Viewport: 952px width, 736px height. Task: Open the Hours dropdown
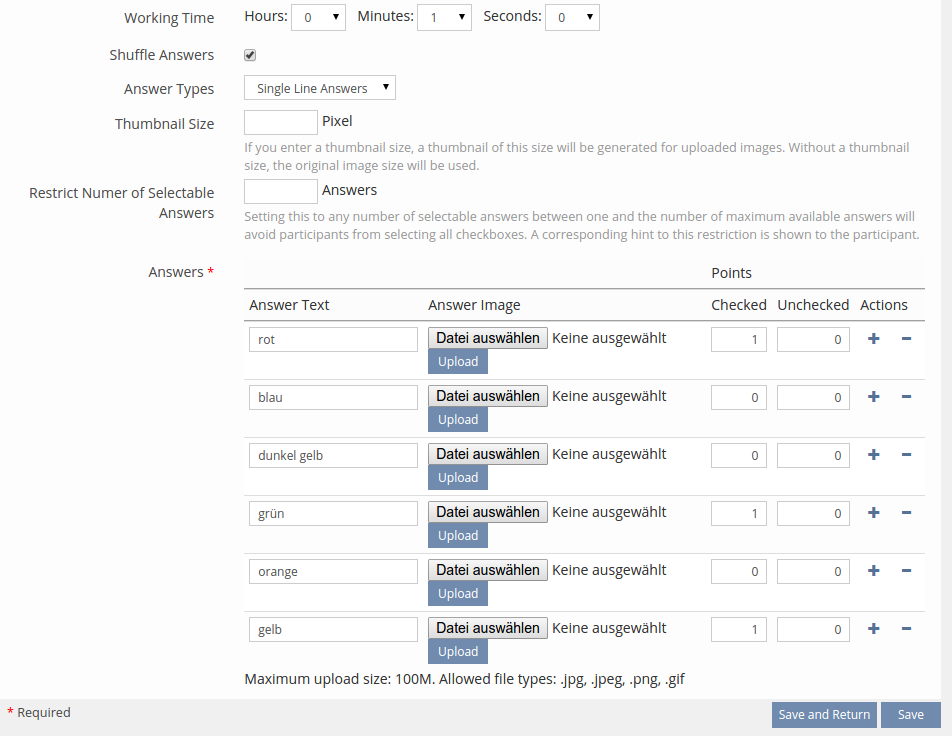click(318, 17)
